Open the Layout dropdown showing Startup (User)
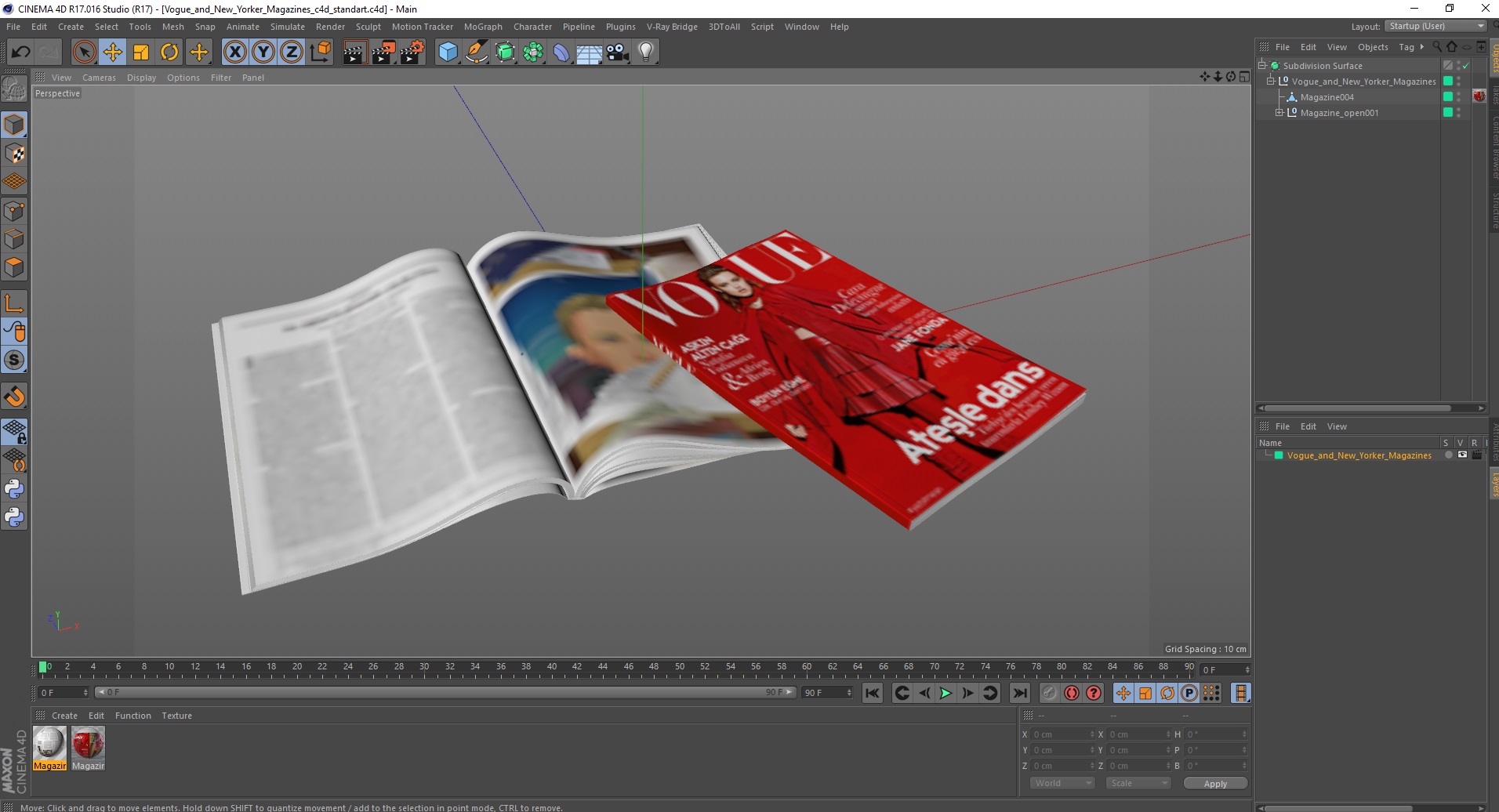Screen dimensions: 1499x812 (1435, 27)
